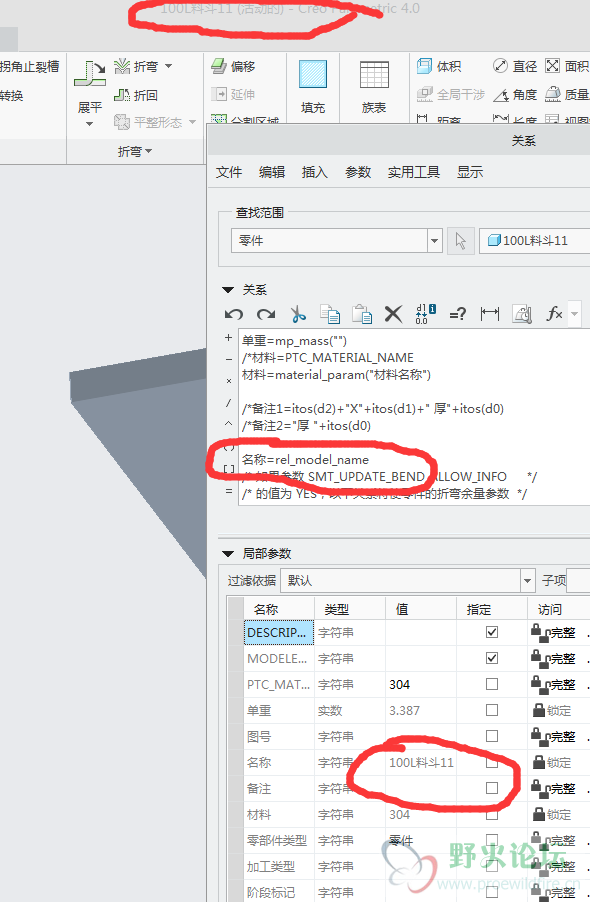Open the 默认 filter-by dropdown
The width and height of the screenshot is (590, 902).
click(527, 580)
